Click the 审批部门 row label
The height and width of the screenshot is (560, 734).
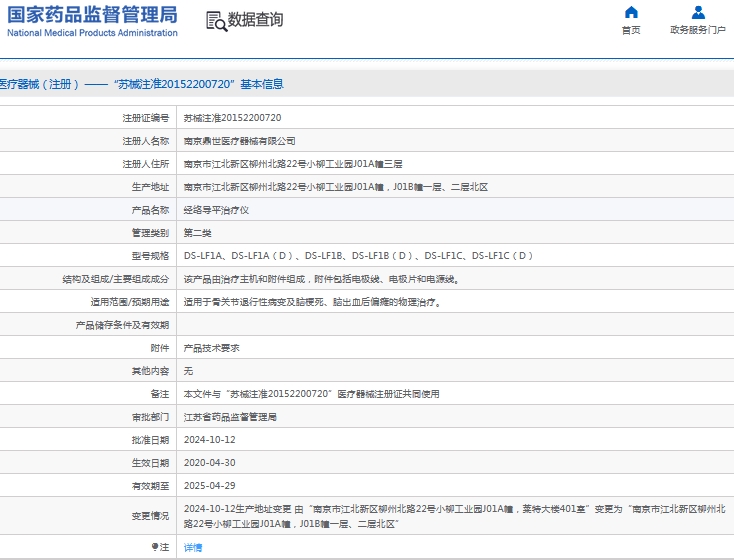click(150, 417)
